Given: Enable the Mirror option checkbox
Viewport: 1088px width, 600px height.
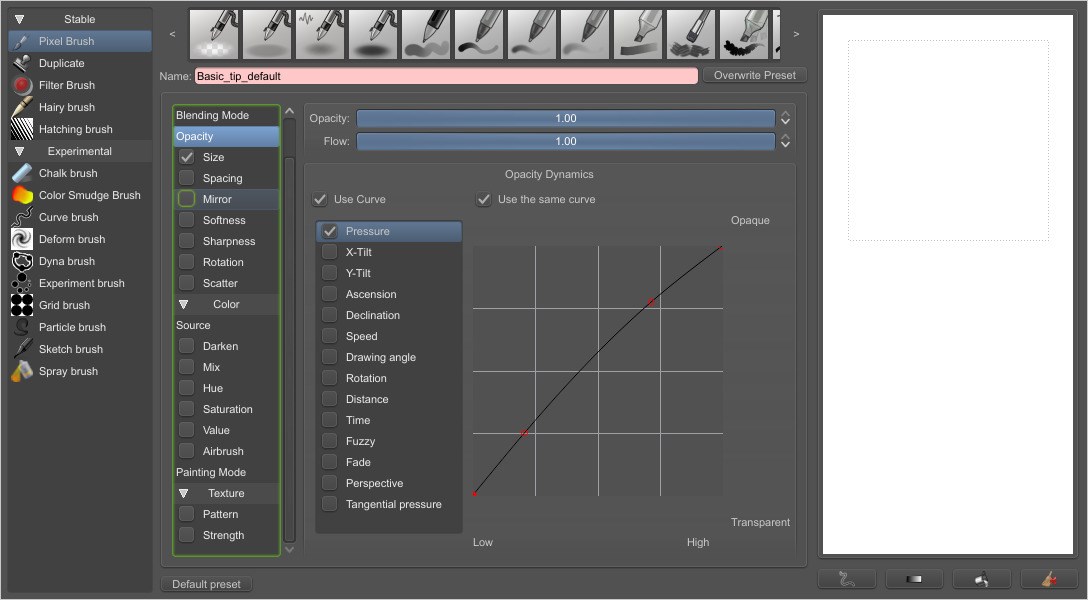Looking at the screenshot, I should [187, 199].
